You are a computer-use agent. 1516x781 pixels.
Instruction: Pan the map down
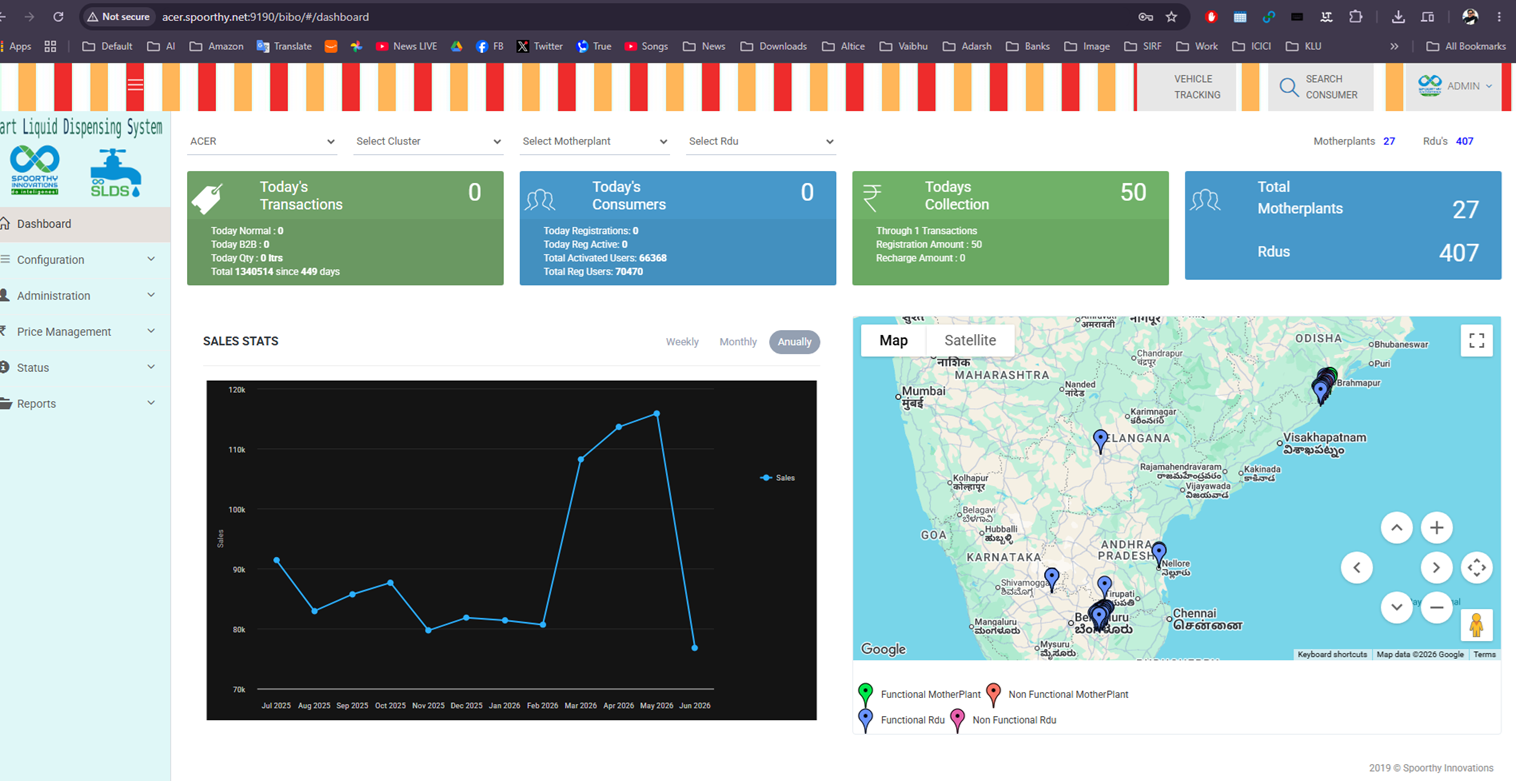point(1397,607)
